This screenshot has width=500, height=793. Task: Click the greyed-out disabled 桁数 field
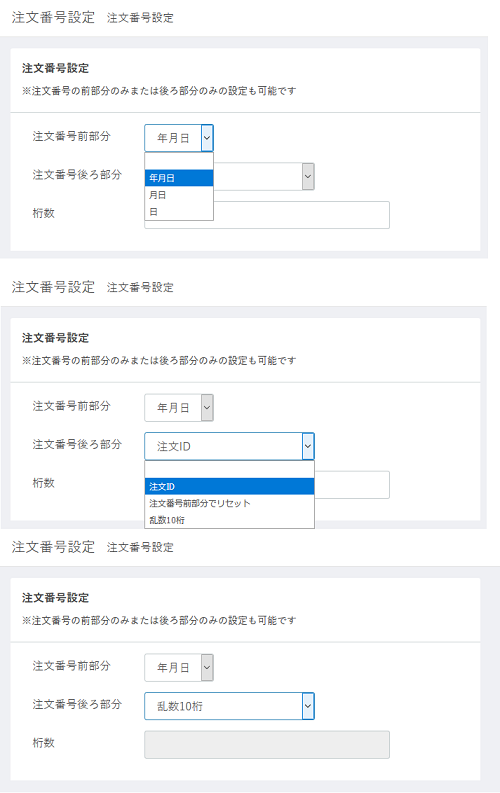tap(267, 744)
